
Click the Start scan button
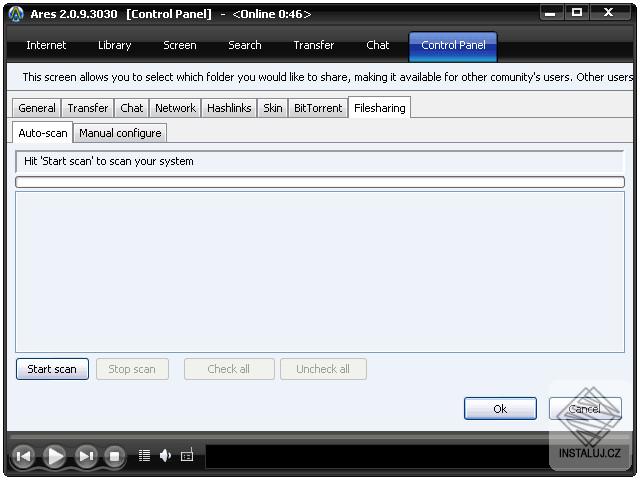[52, 369]
